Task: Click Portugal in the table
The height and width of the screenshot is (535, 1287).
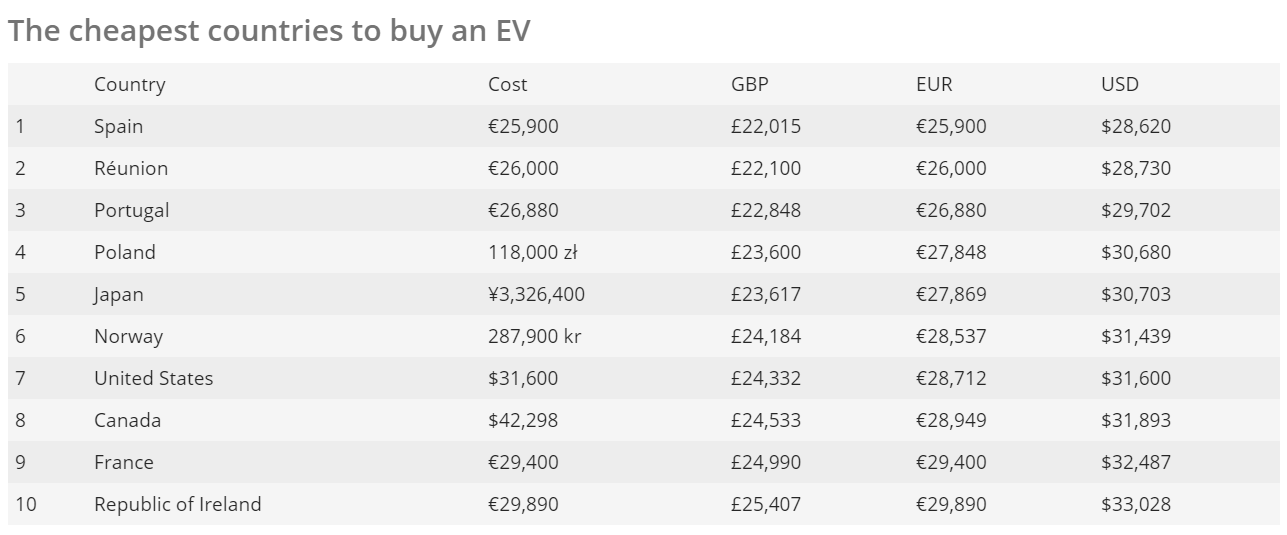Action: pos(132,211)
